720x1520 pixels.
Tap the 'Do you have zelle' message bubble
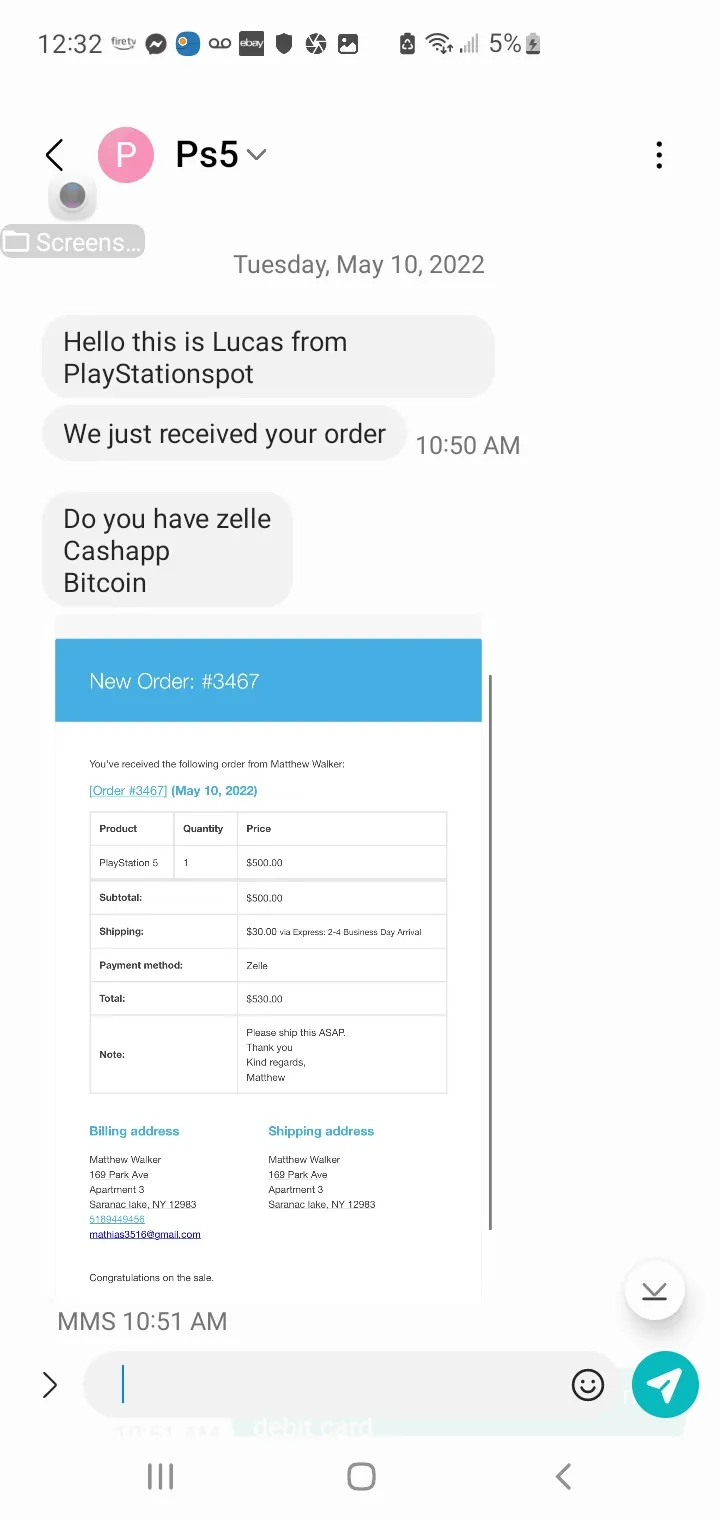point(167,550)
